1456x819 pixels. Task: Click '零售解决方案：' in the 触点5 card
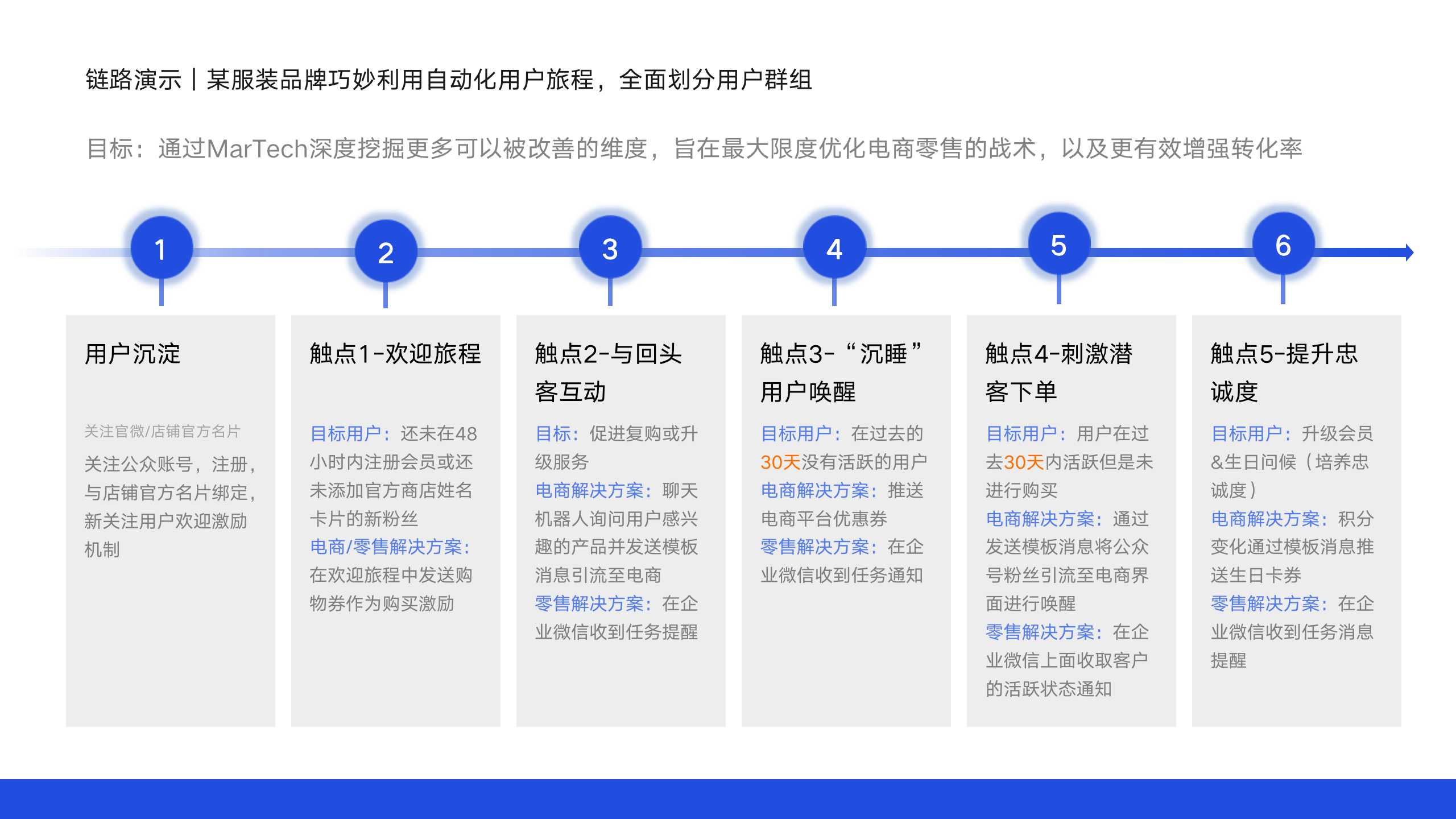[x=1269, y=603]
